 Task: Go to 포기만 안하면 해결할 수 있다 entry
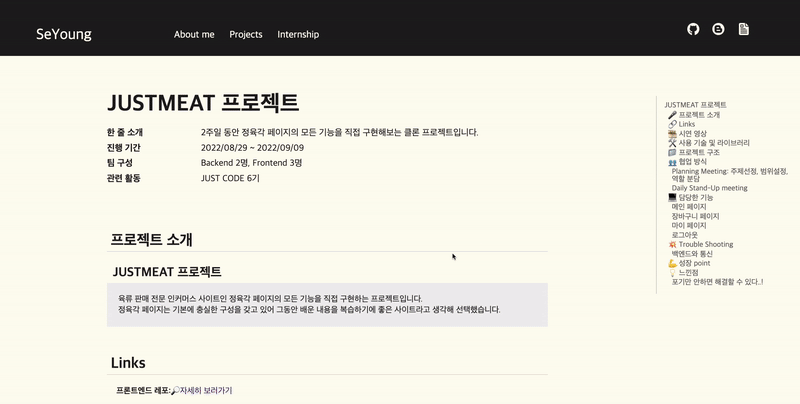[717, 282]
